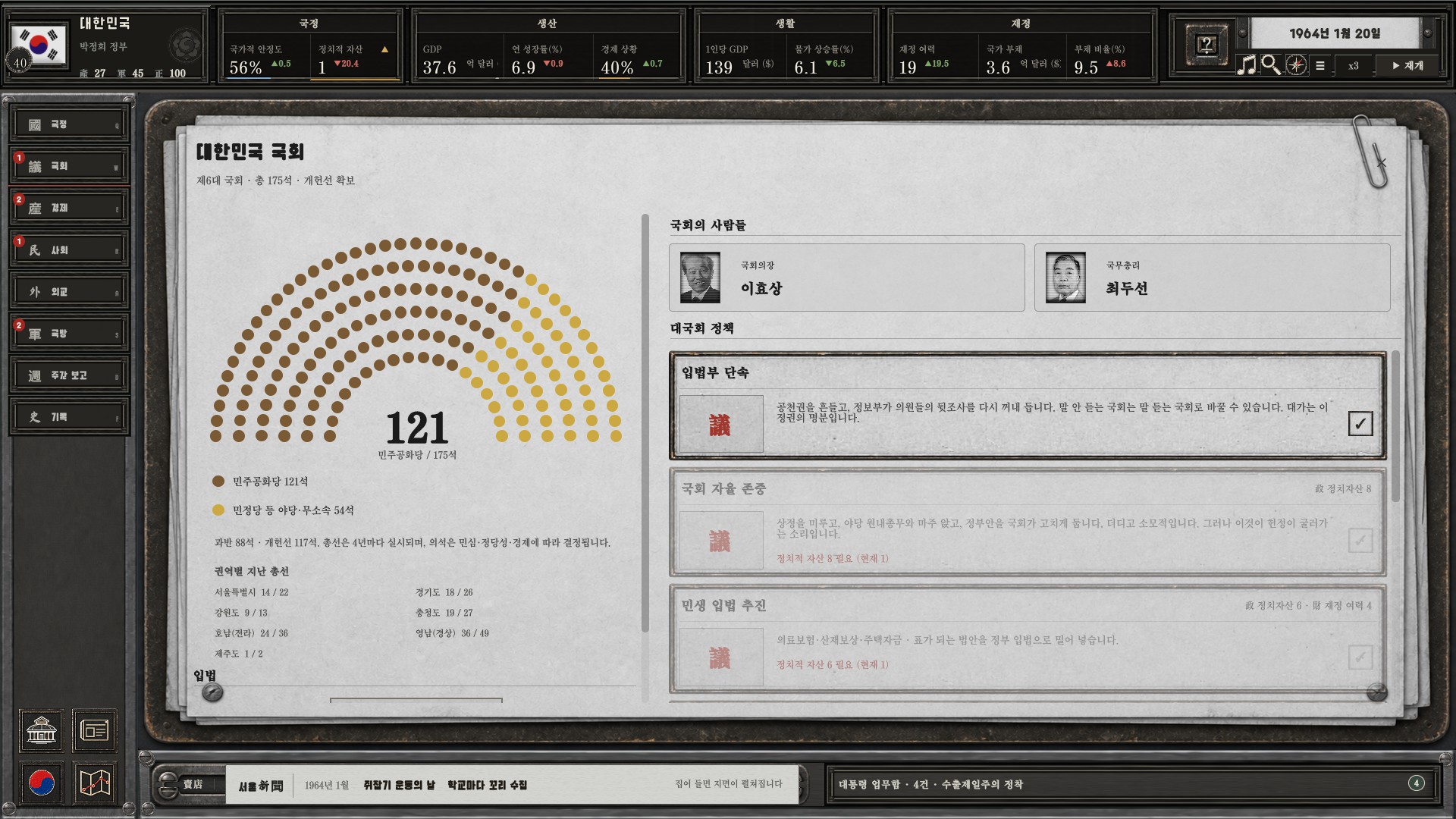Open prime minister 최두선 card

tap(1212, 278)
